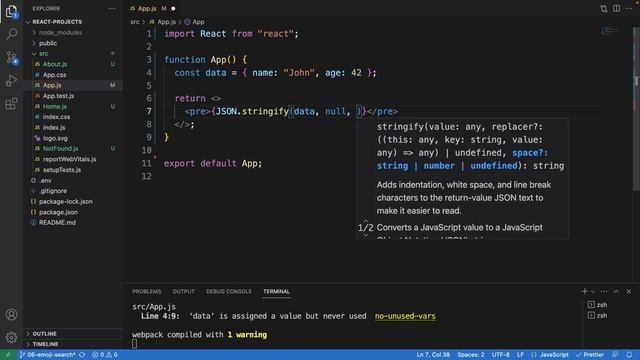
Task: Switch to the OUTPUT panel tab
Action: pyautogui.click(x=183, y=291)
